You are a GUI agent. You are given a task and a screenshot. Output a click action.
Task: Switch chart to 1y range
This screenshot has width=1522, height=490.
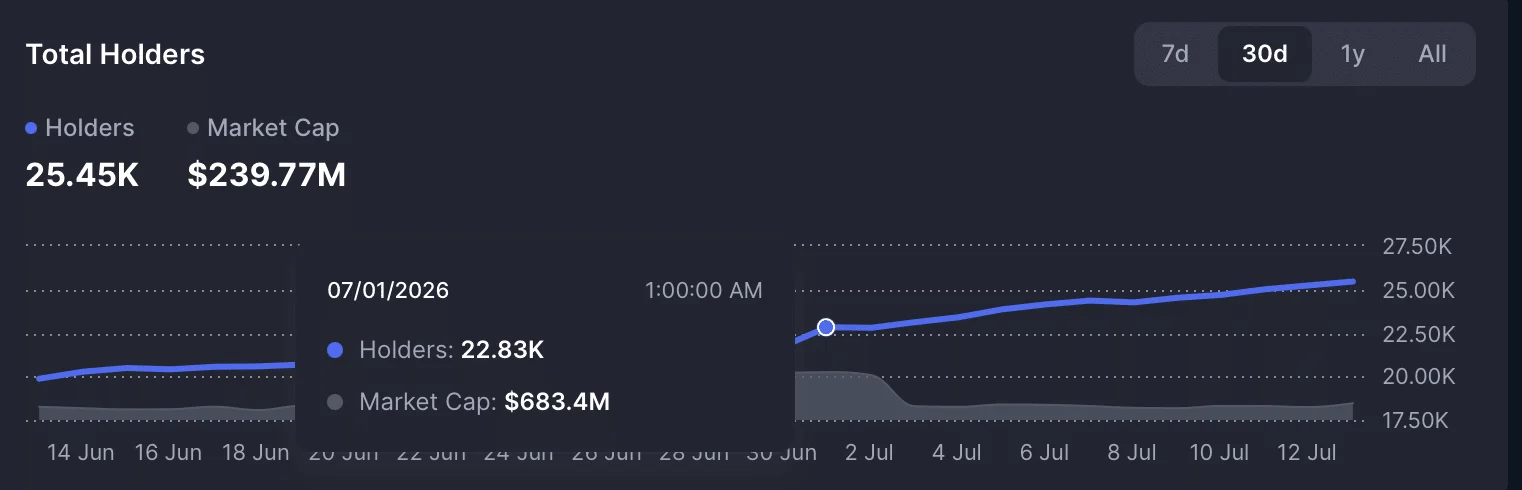1353,54
